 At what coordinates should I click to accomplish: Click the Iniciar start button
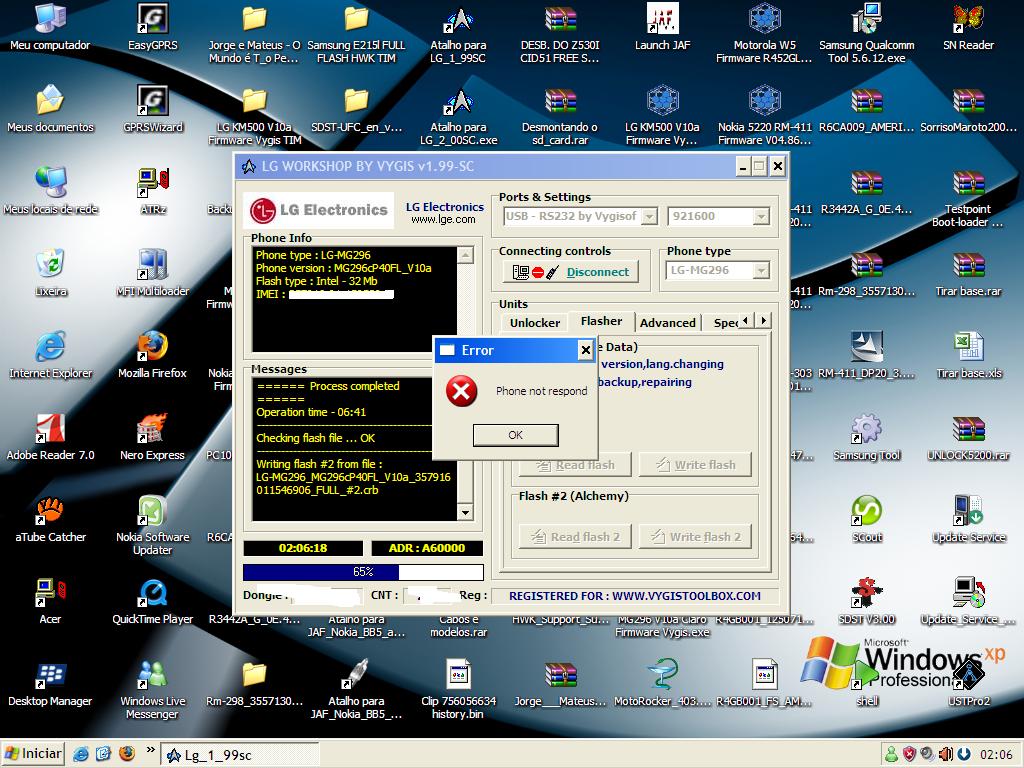pos(33,754)
